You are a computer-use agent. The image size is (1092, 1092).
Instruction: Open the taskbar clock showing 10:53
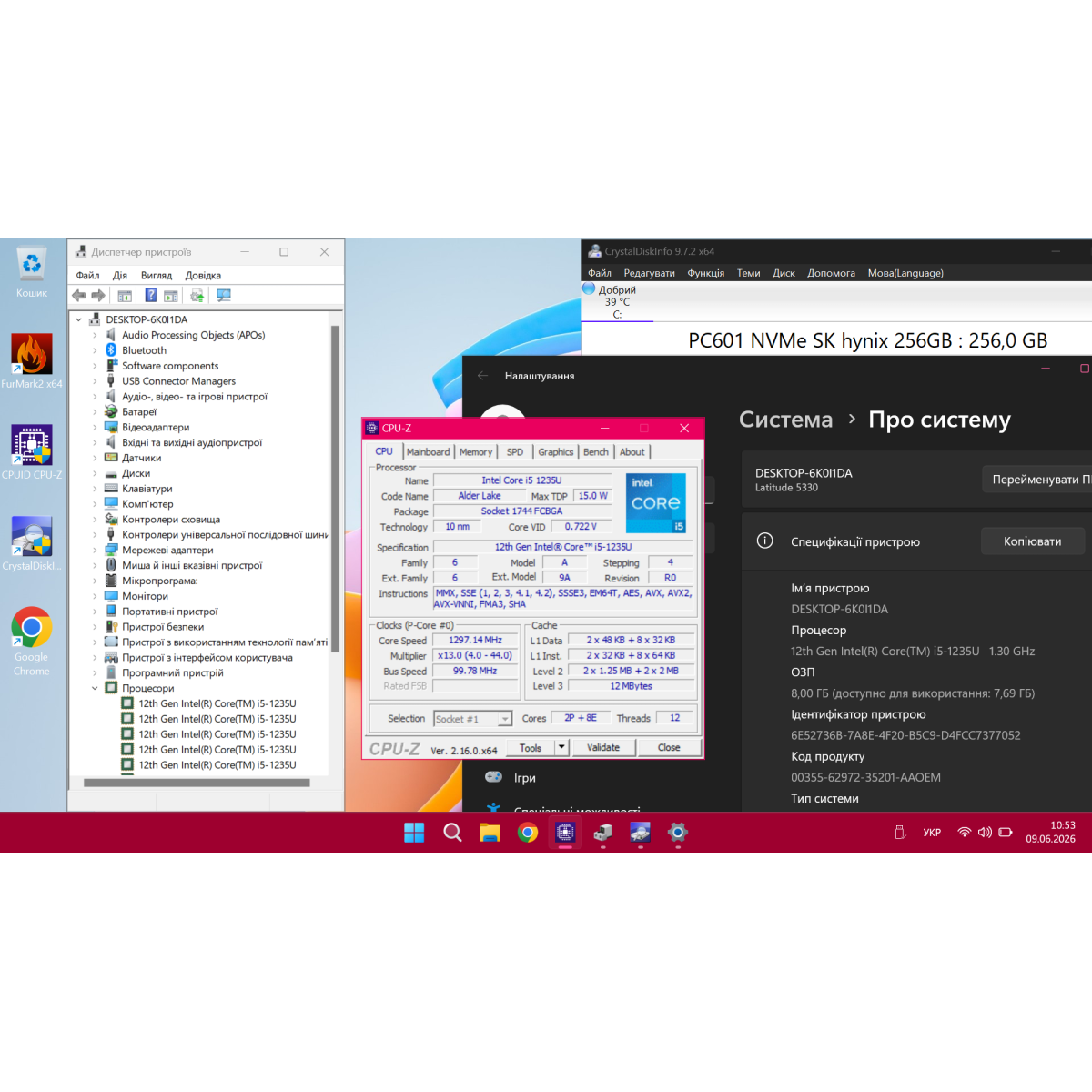(1051, 833)
